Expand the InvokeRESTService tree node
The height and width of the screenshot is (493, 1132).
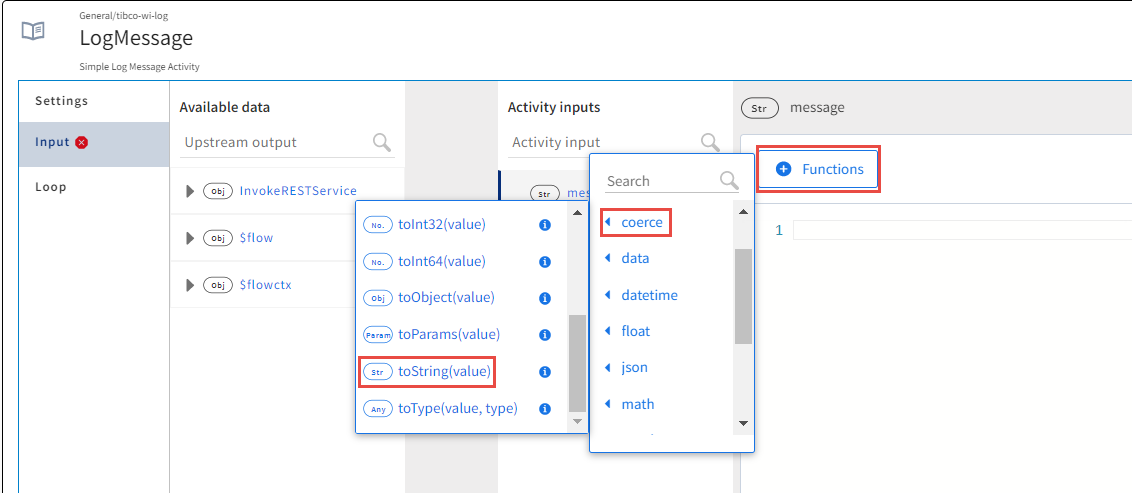[x=191, y=191]
